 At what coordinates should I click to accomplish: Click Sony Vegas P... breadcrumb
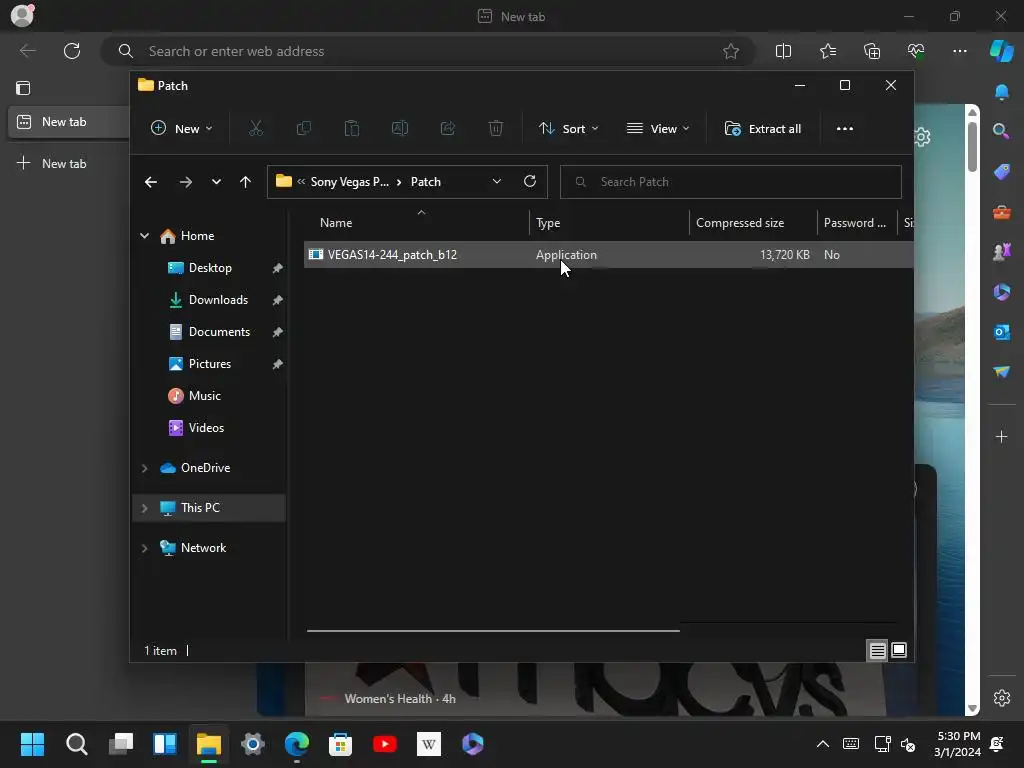click(x=349, y=182)
